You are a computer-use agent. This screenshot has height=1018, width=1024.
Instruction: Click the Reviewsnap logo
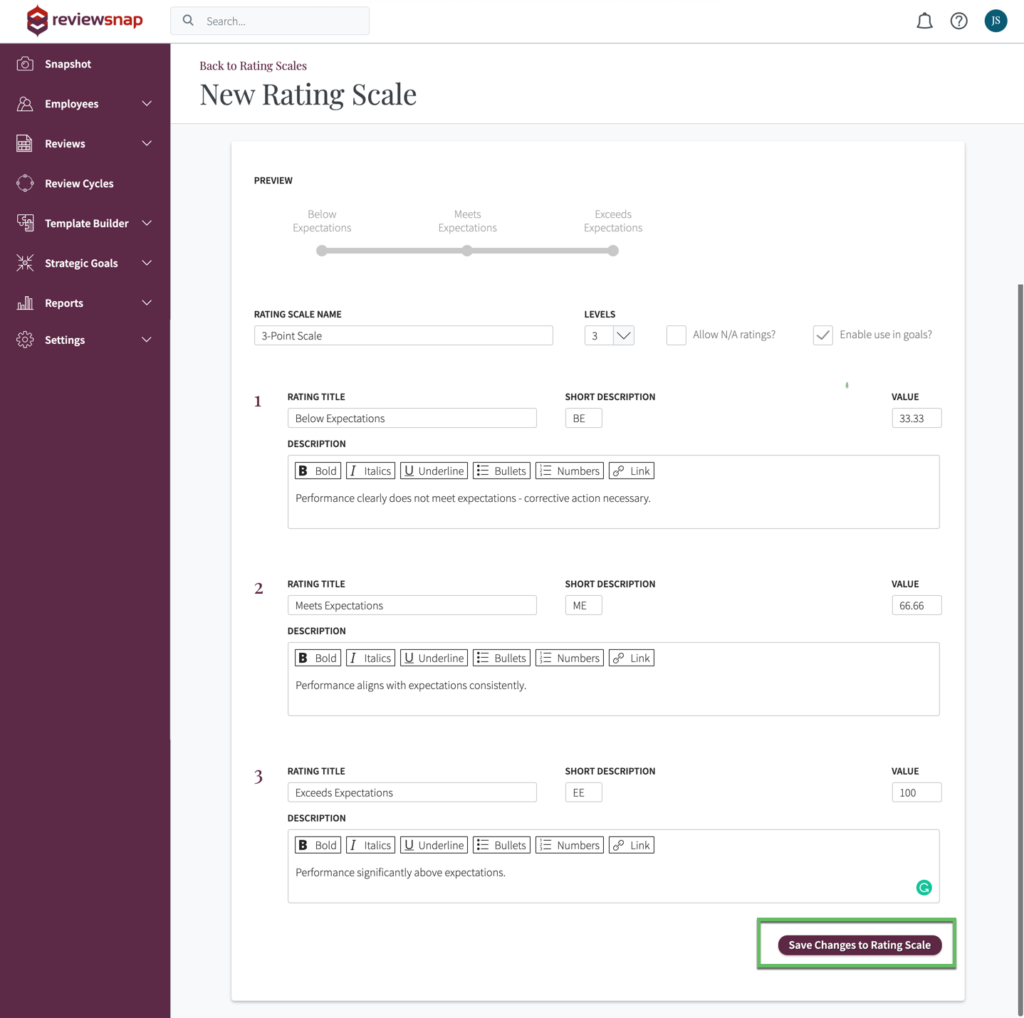84,20
